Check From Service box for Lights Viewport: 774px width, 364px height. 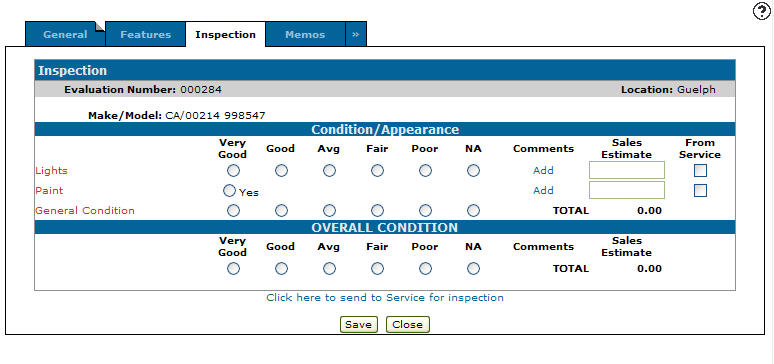700,170
